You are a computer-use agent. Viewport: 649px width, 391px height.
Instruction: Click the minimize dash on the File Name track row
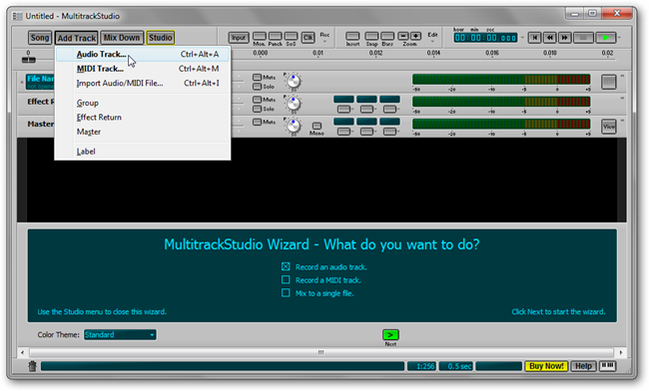(622, 76)
